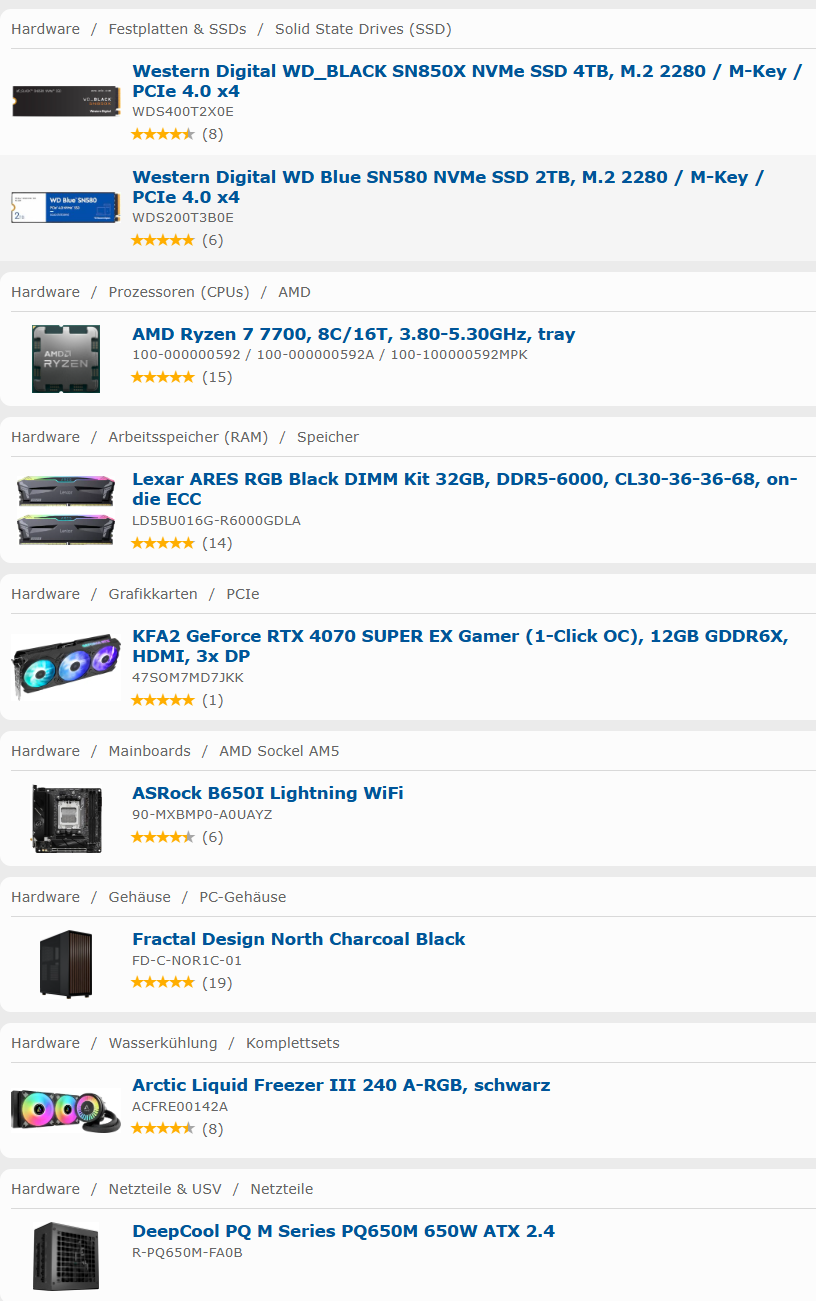Select part number WDS400T2X0E text
This screenshot has width=816, height=1301.
183,112
